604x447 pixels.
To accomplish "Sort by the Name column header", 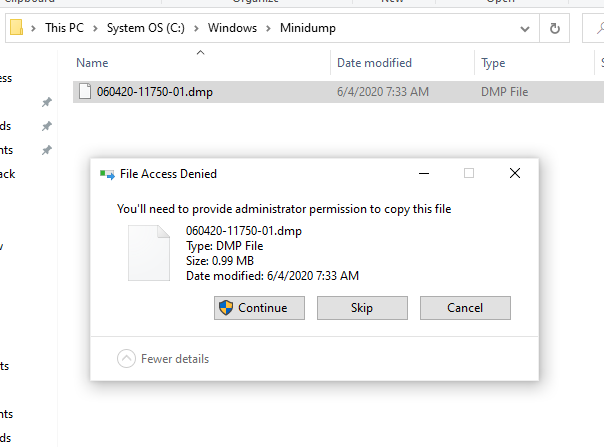I will (92, 63).
